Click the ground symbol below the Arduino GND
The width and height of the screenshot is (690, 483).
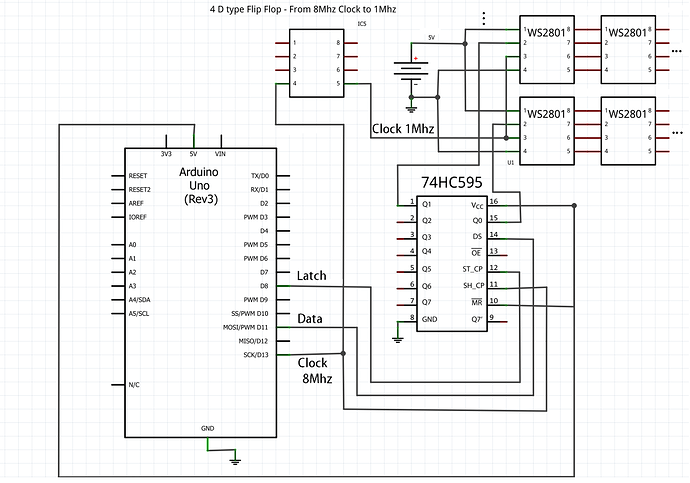click(x=235, y=461)
